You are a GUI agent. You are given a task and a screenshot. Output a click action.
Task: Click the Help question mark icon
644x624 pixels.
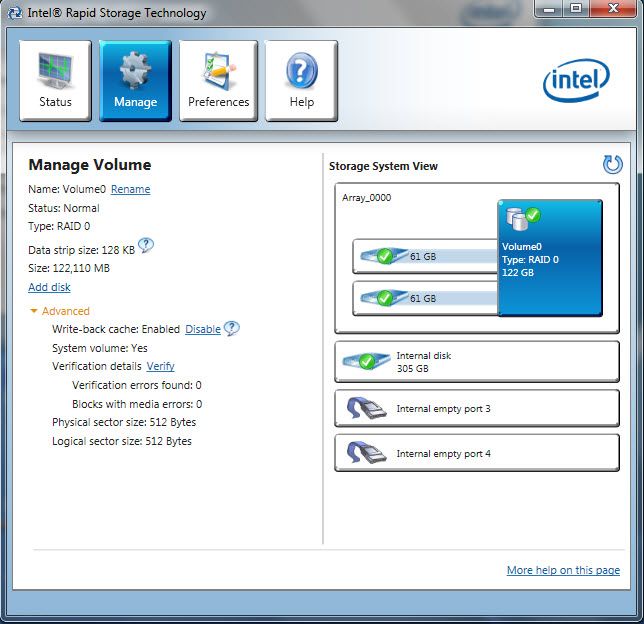(301, 71)
